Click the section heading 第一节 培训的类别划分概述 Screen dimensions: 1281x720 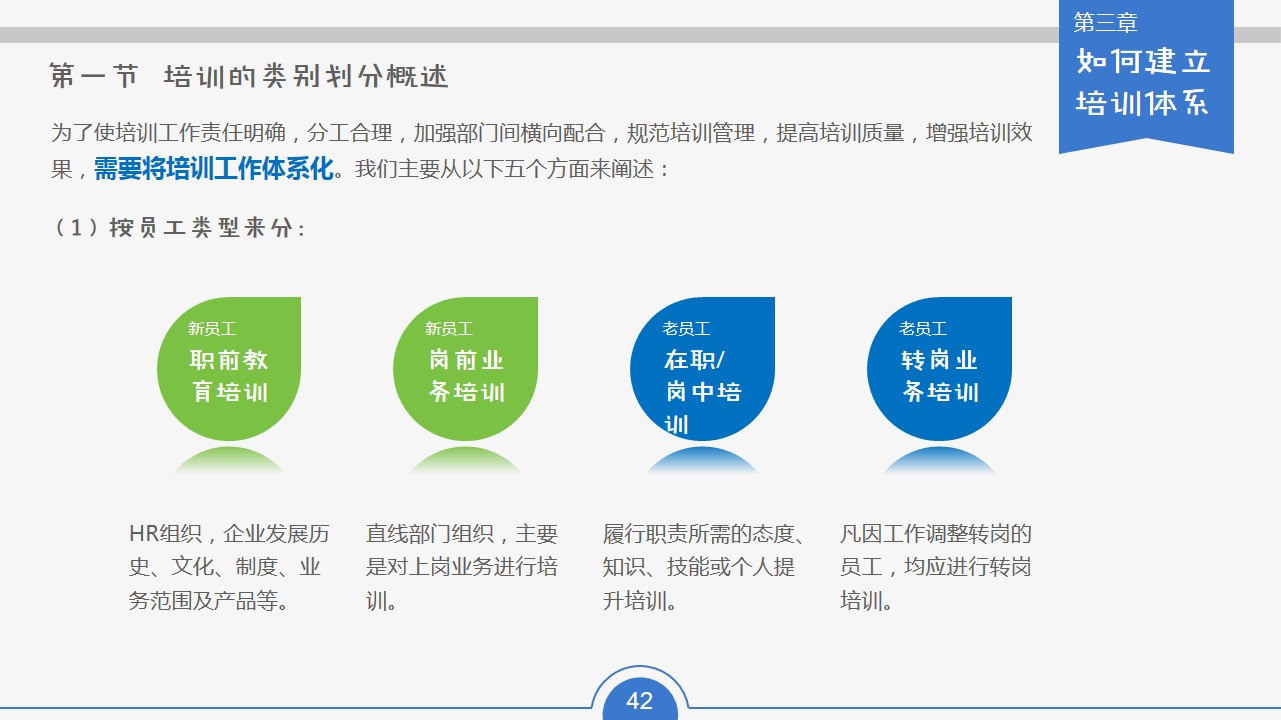[x=249, y=76]
